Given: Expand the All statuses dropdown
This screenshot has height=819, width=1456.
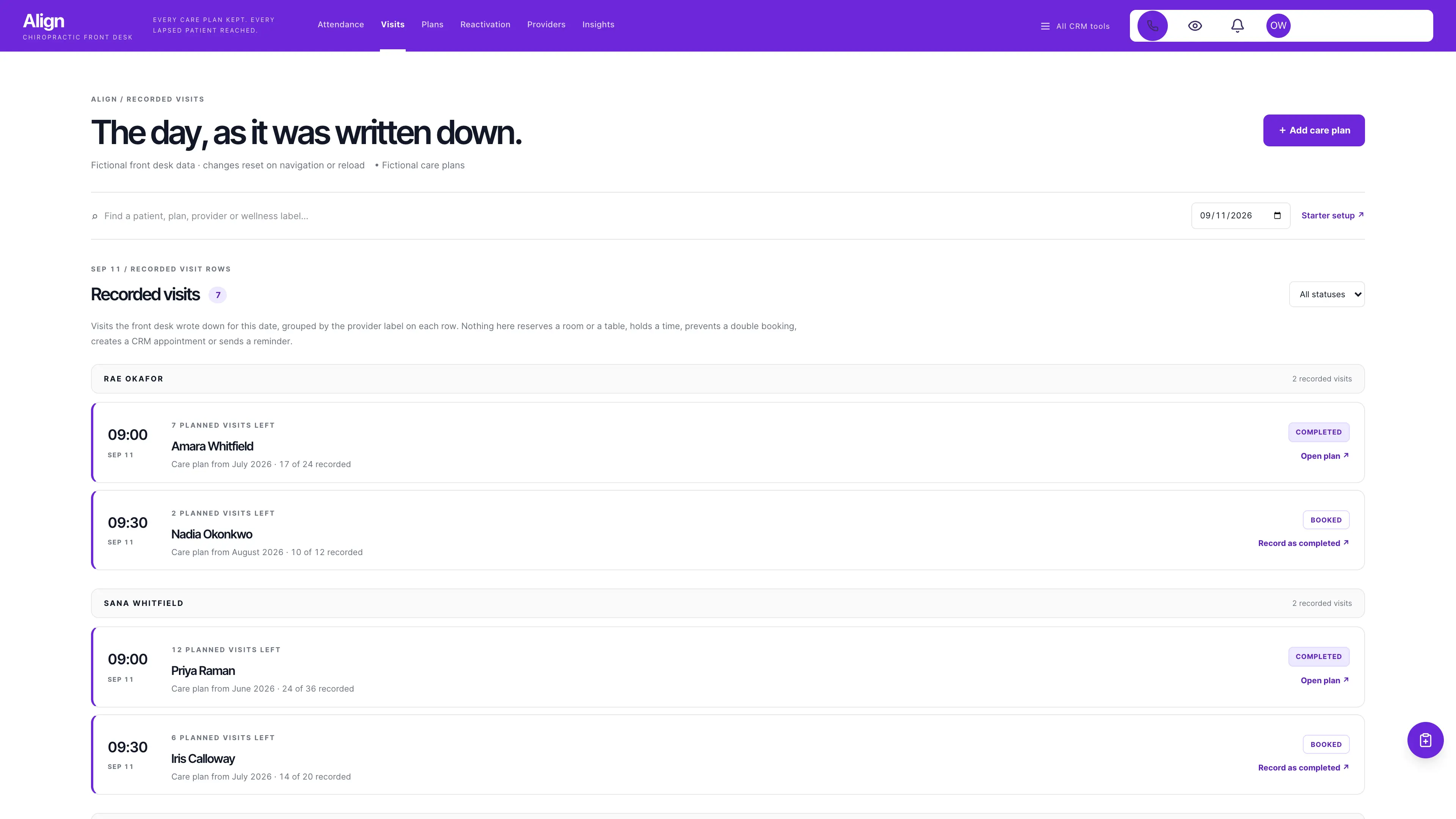Looking at the screenshot, I should pyautogui.click(x=1327, y=295).
